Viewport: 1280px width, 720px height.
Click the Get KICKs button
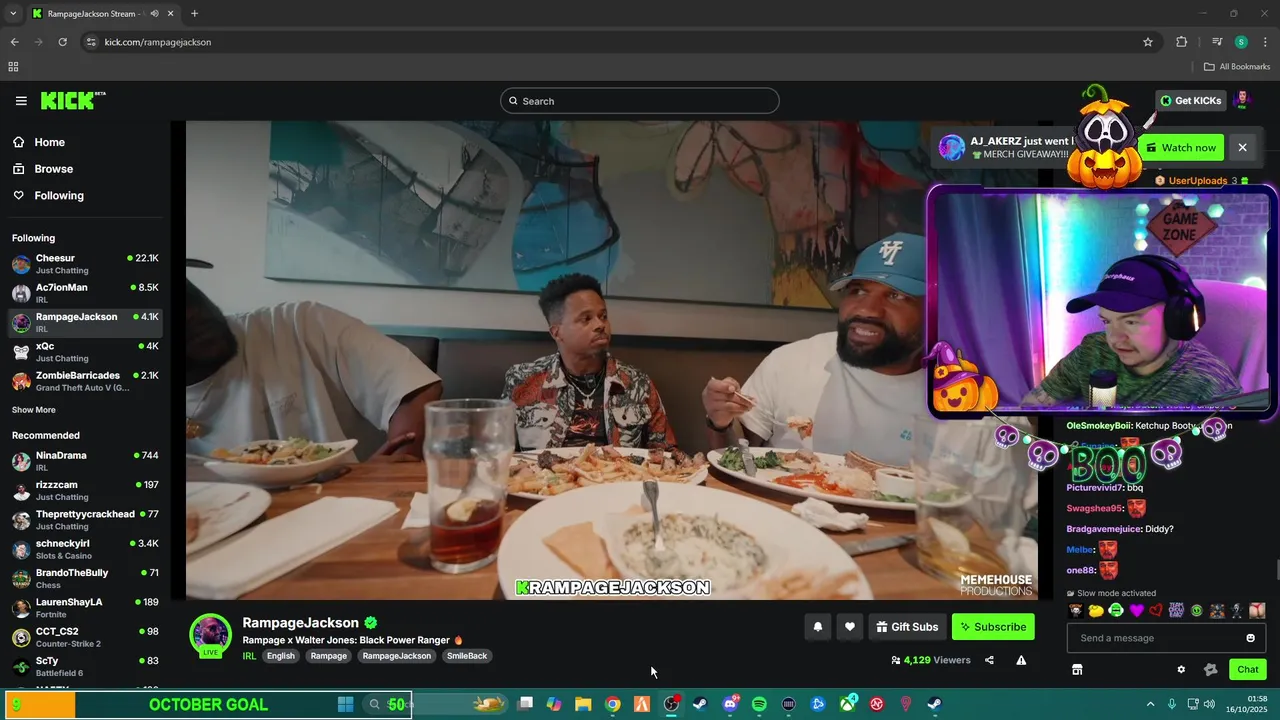pyautogui.click(x=1190, y=101)
